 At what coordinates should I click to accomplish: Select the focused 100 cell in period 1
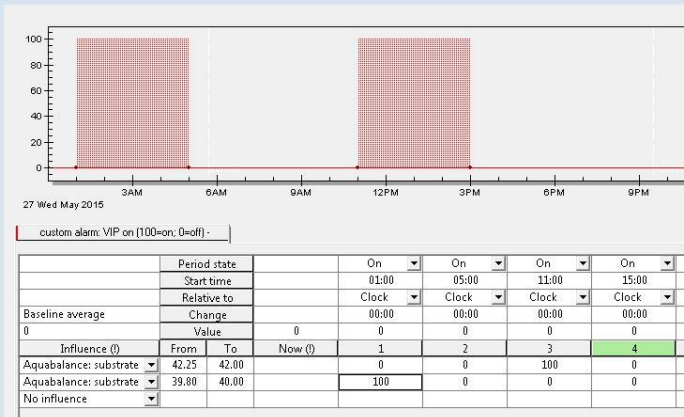tap(380, 382)
